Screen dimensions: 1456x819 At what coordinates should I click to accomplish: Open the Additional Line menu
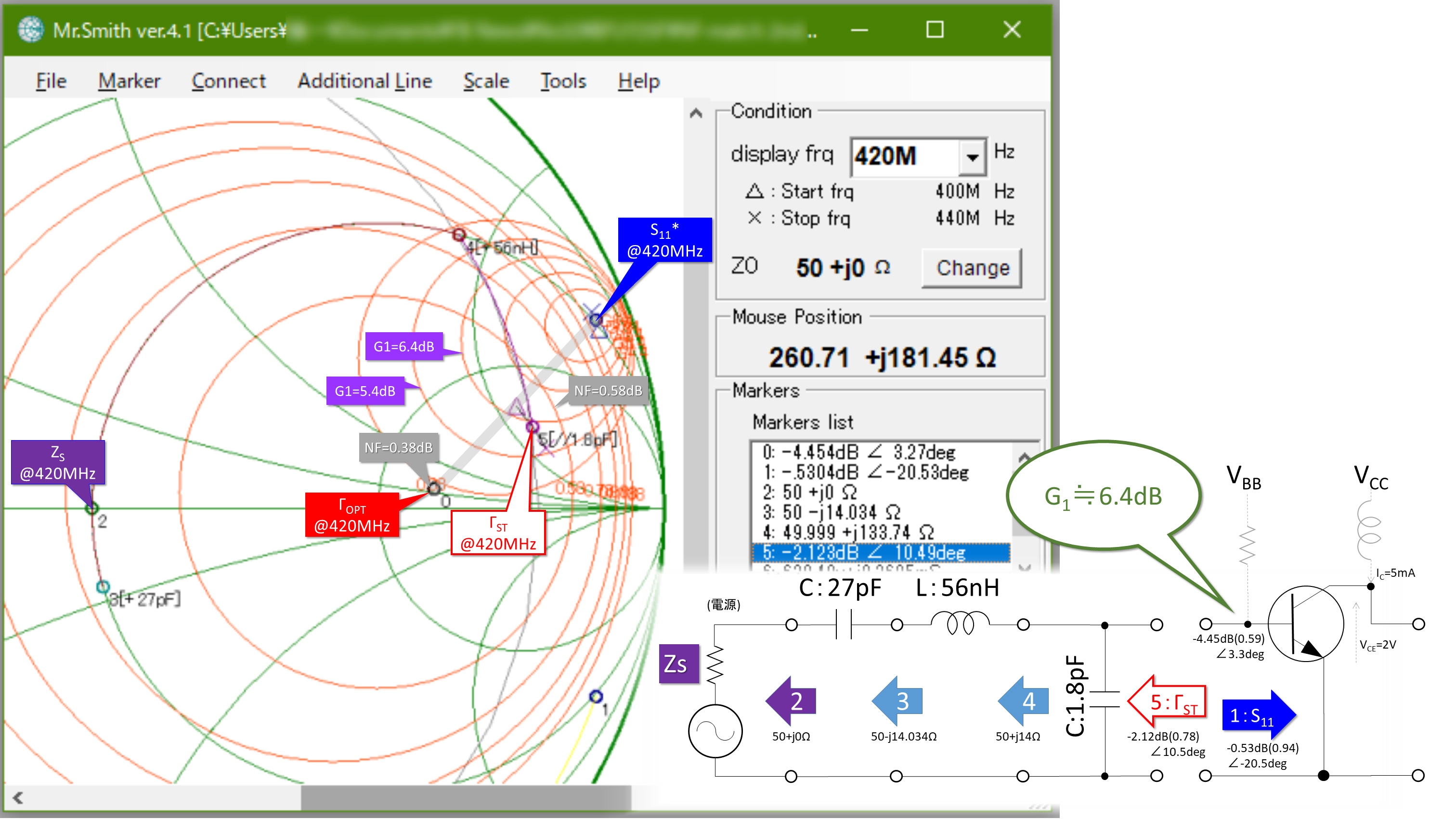tap(364, 81)
